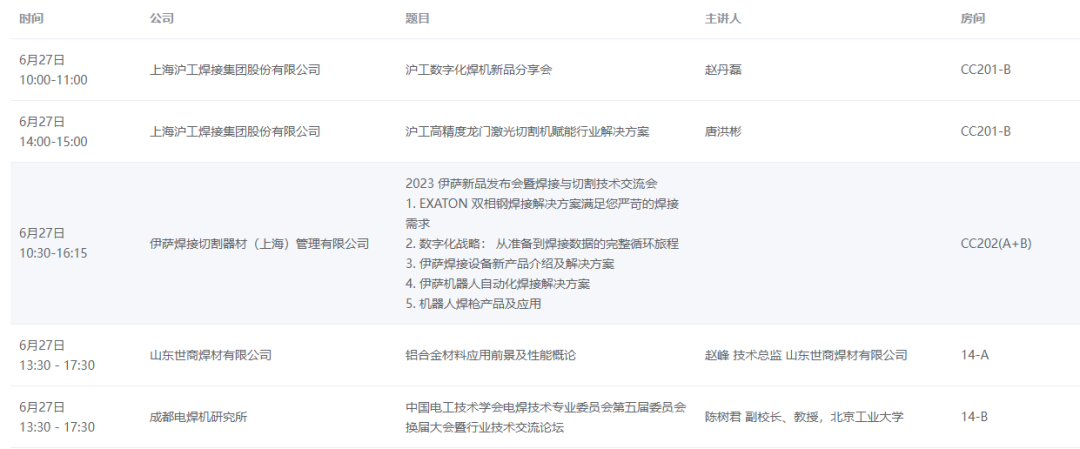This screenshot has width=1080, height=449.
Task: Click the 公司 column header
Action: [x=161, y=19]
